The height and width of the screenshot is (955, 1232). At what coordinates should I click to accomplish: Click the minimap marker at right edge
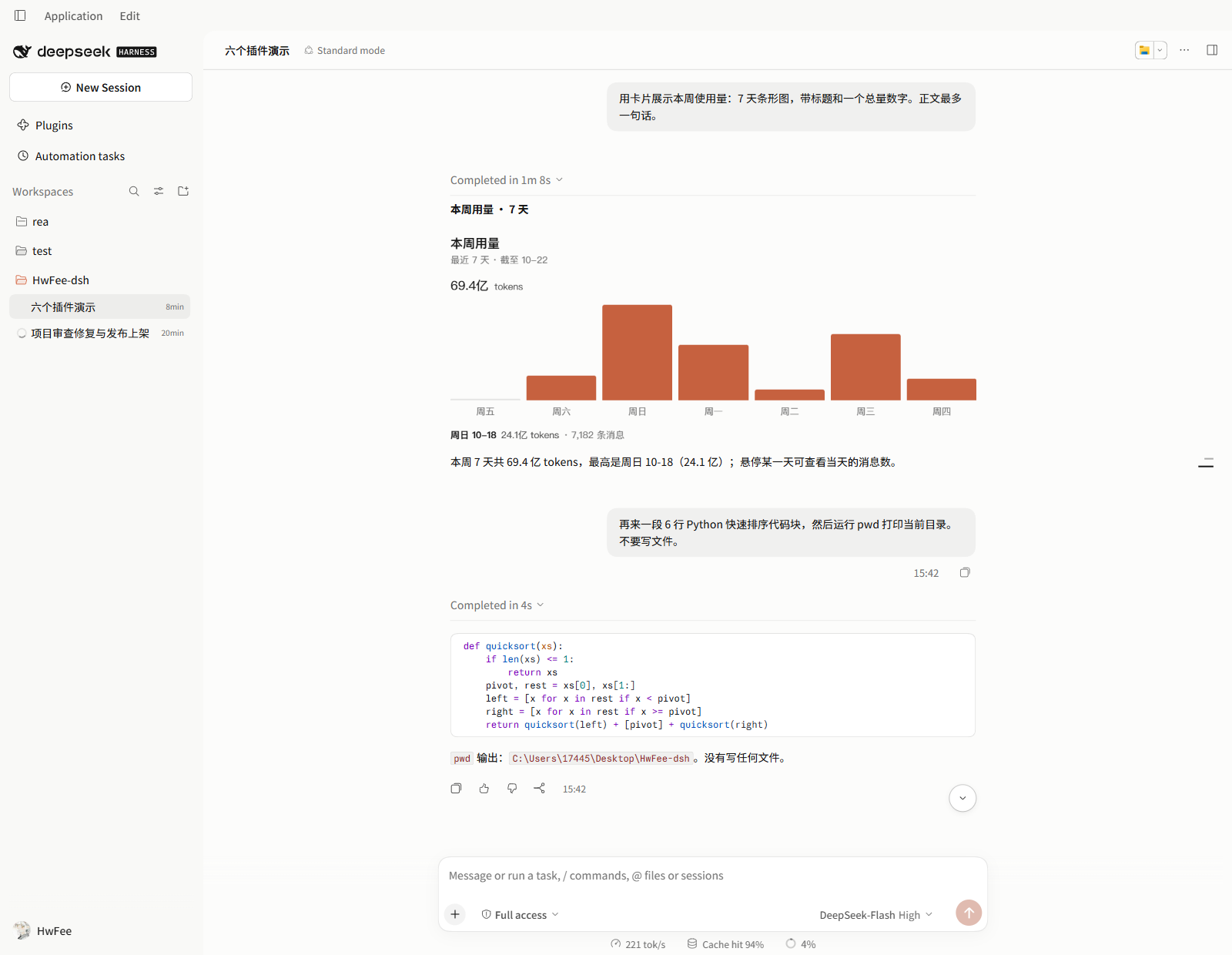[x=1206, y=462]
